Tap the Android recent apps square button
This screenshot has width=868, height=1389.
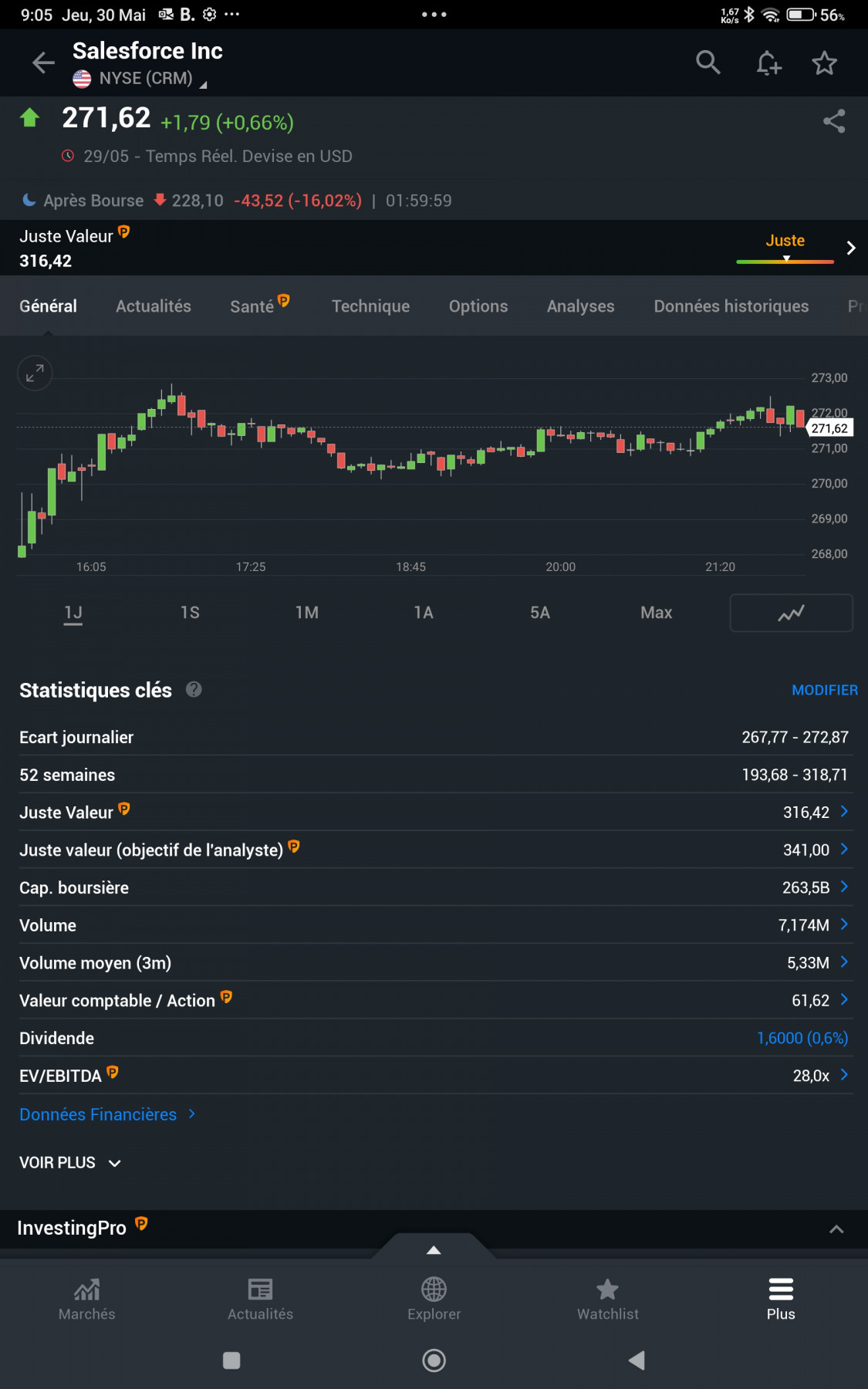tap(231, 1360)
